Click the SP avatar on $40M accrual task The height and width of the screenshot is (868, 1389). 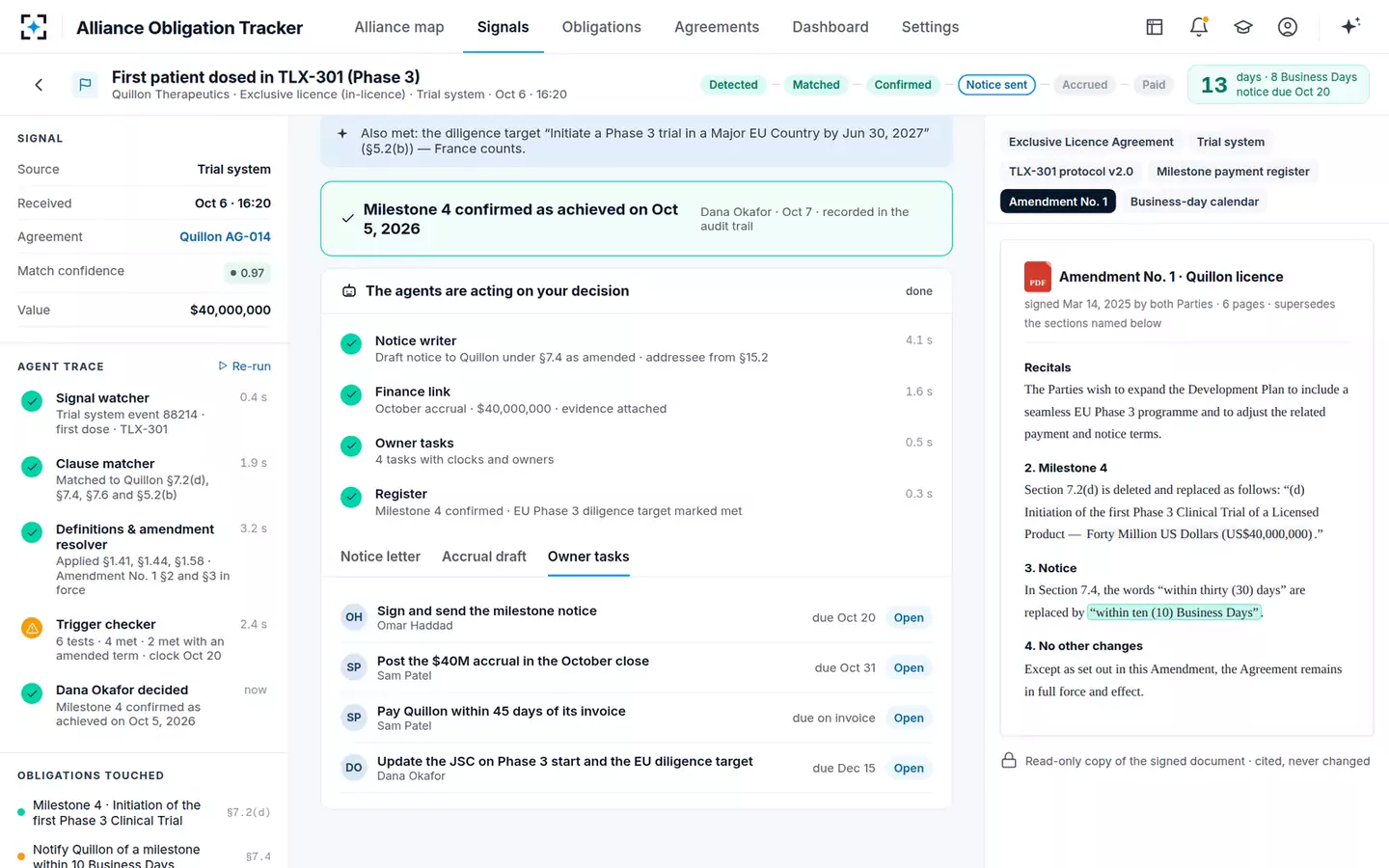click(354, 667)
